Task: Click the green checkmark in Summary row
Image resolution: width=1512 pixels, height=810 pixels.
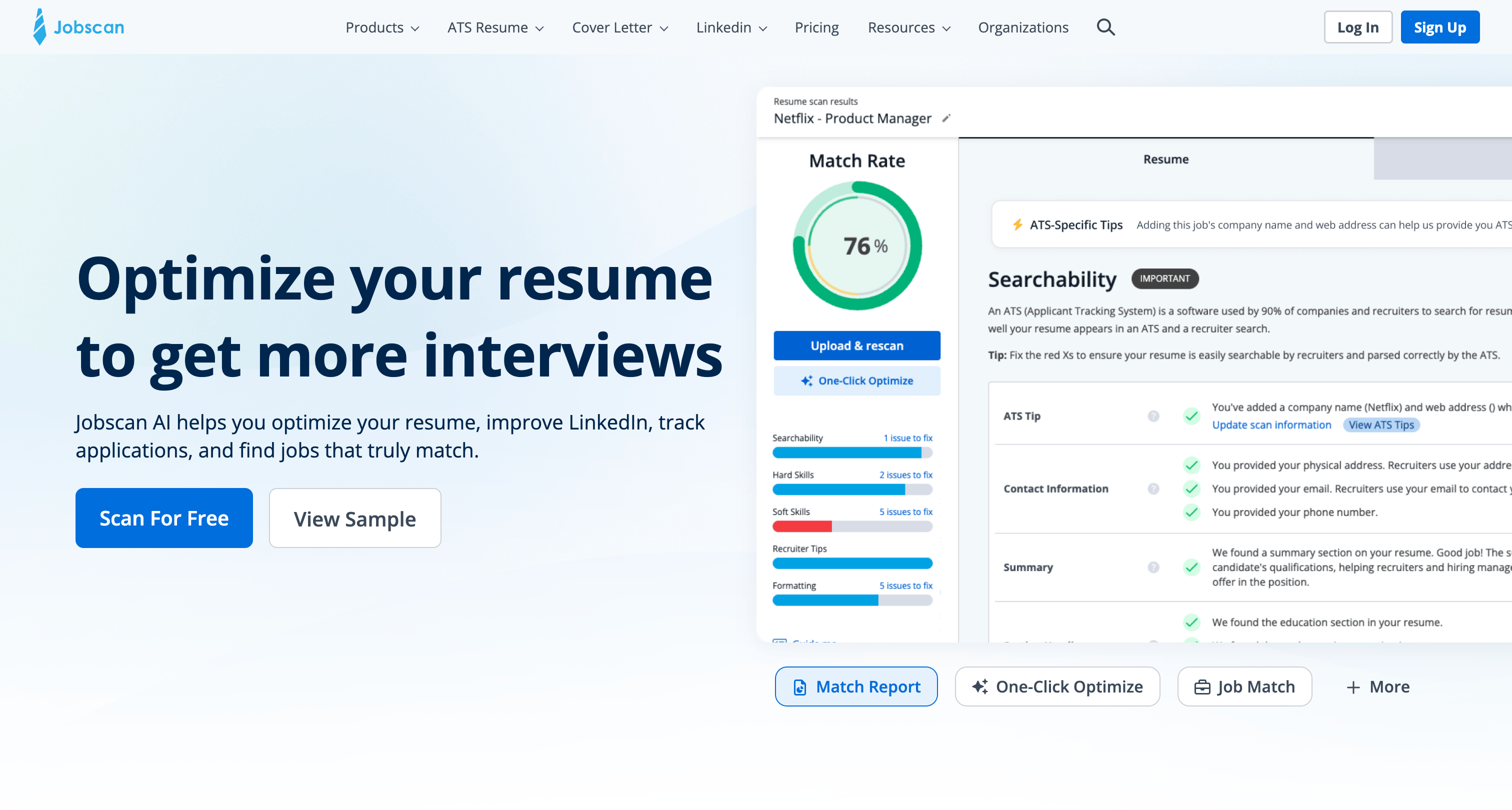Action: pyautogui.click(x=1191, y=567)
